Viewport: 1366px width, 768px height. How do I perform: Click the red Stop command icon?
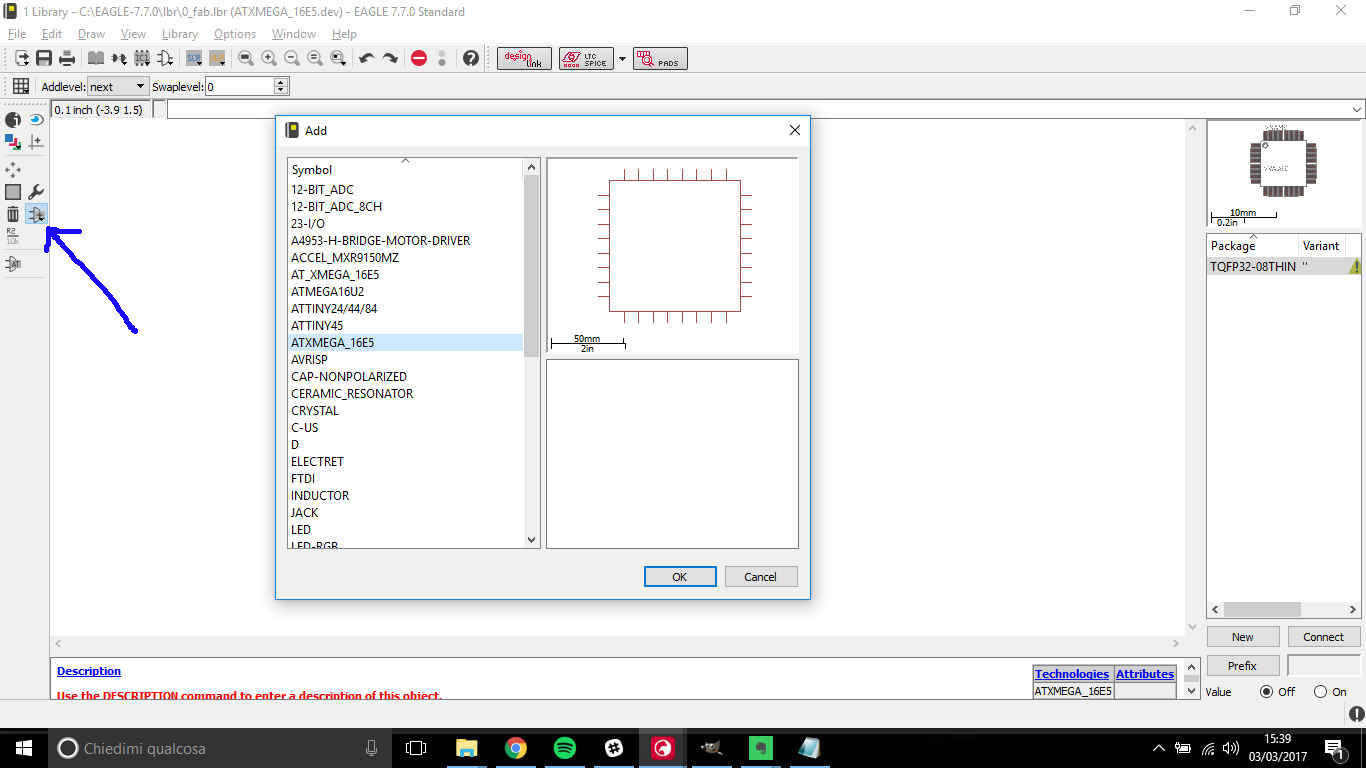pos(419,59)
